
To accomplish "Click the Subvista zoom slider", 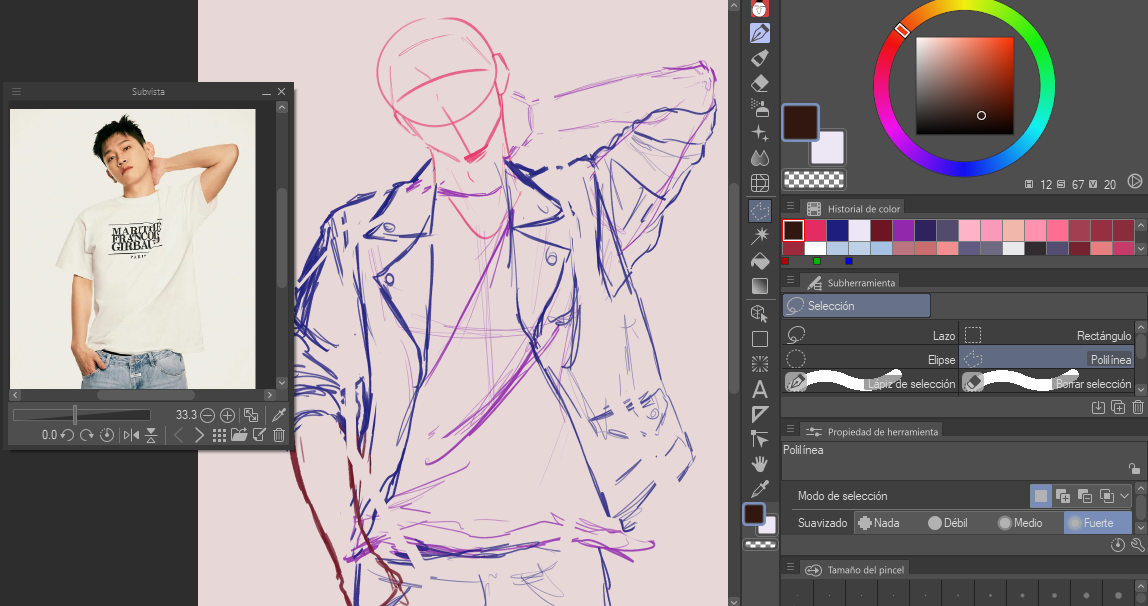I will click(x=81, y=415).
